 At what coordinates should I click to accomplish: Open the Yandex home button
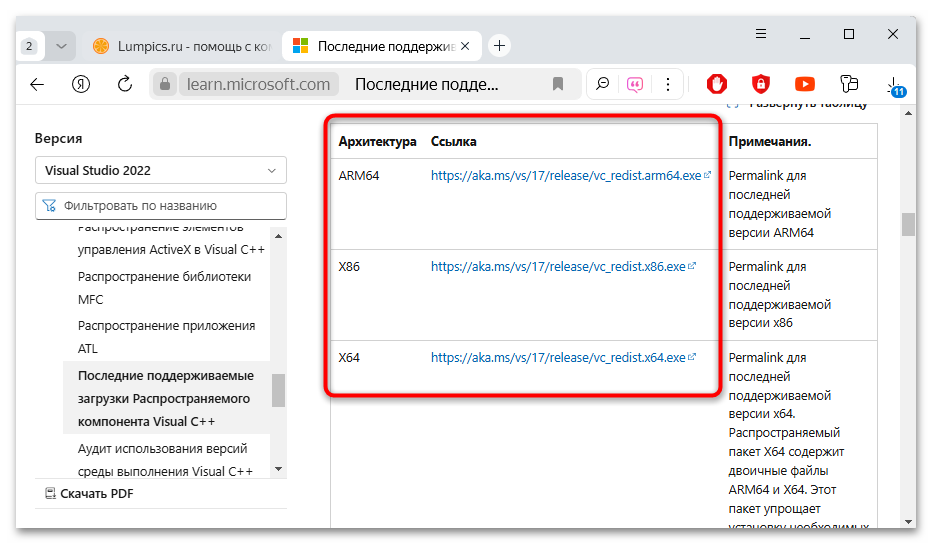81,84
